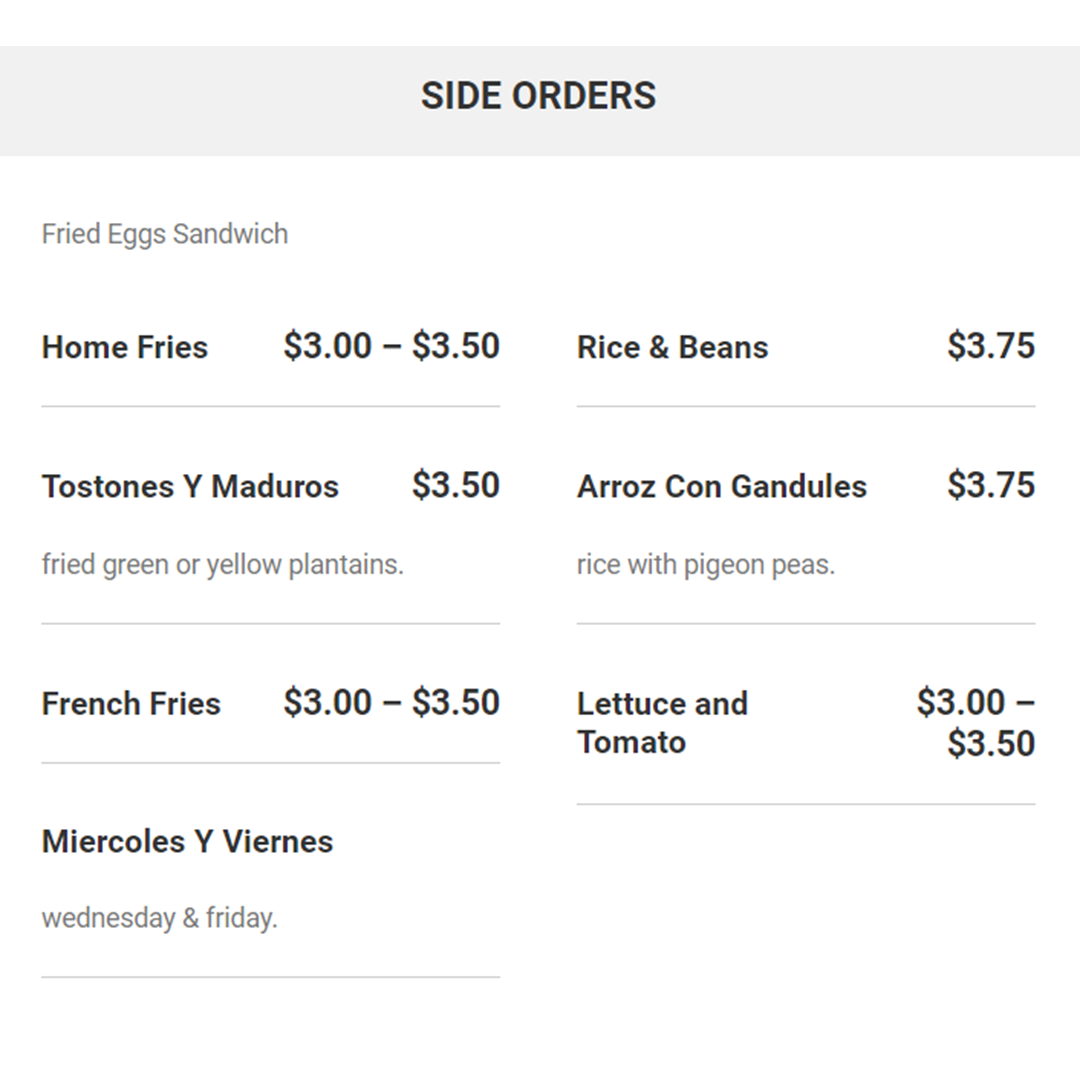Click the rice with pigeon peas description
The height and width of the screenshot is (1080, 1080).
pyautogui.click(x=706, y=565)
